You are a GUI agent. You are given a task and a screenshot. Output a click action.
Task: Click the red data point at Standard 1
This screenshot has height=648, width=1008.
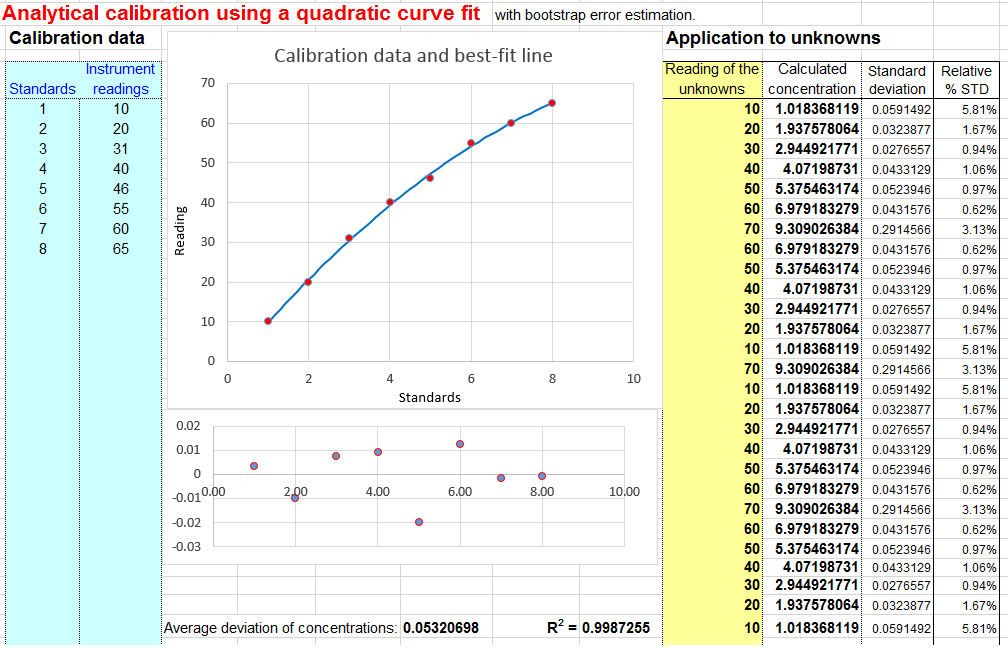click(267, 320)
